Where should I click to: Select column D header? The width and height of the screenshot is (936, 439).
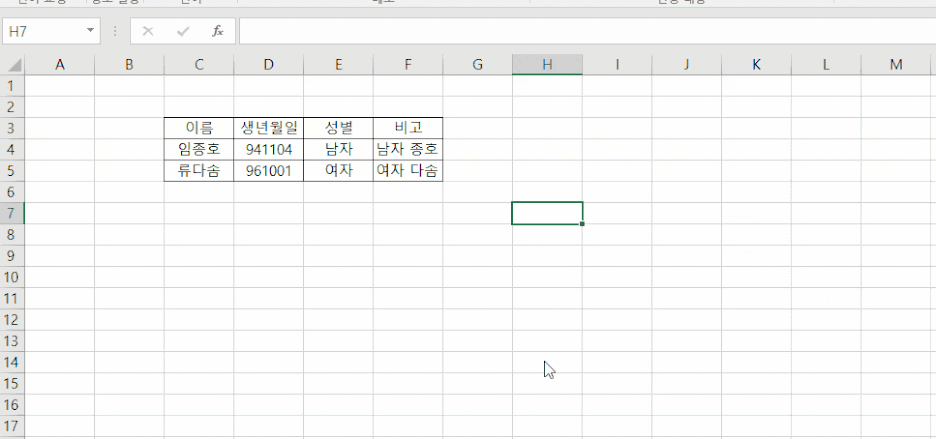[x=269, y=65]
